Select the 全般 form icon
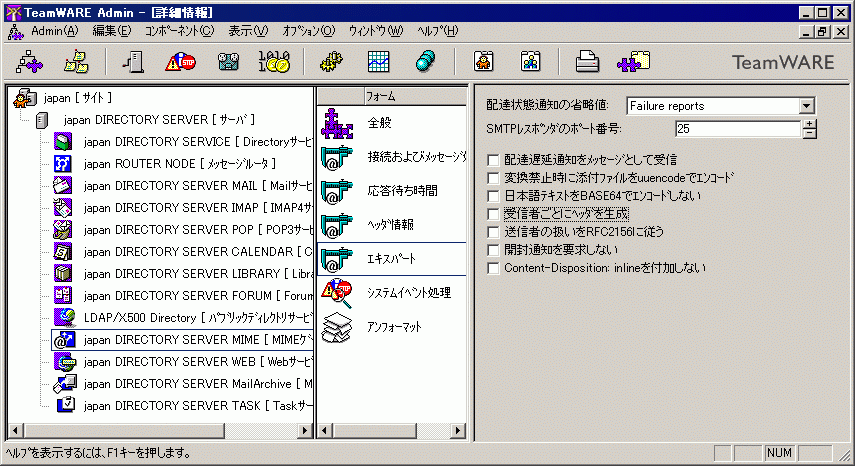This screenshot has width=855, height=466. click(x=337, y=123)
